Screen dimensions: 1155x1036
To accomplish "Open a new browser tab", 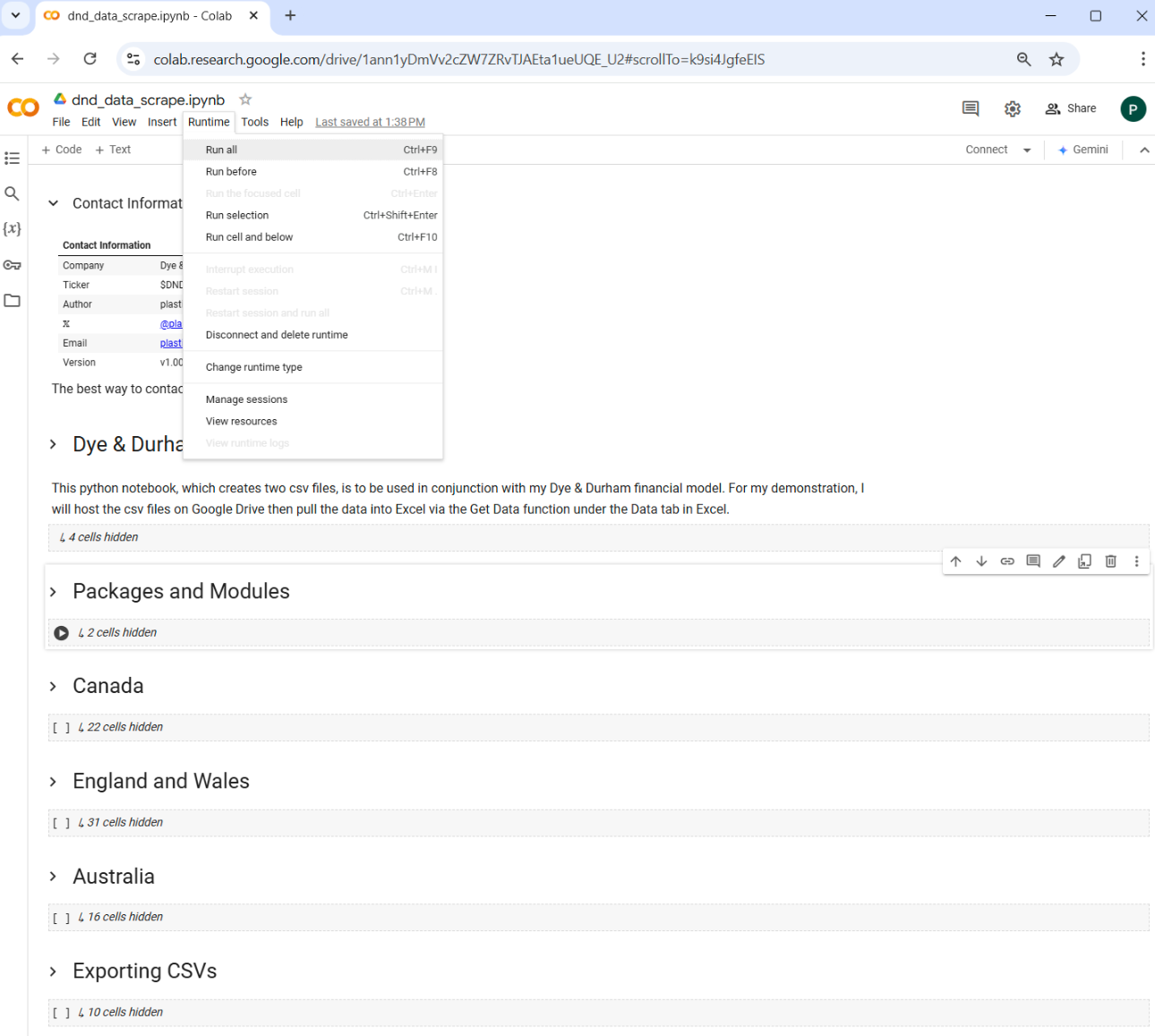I will 290,15.
